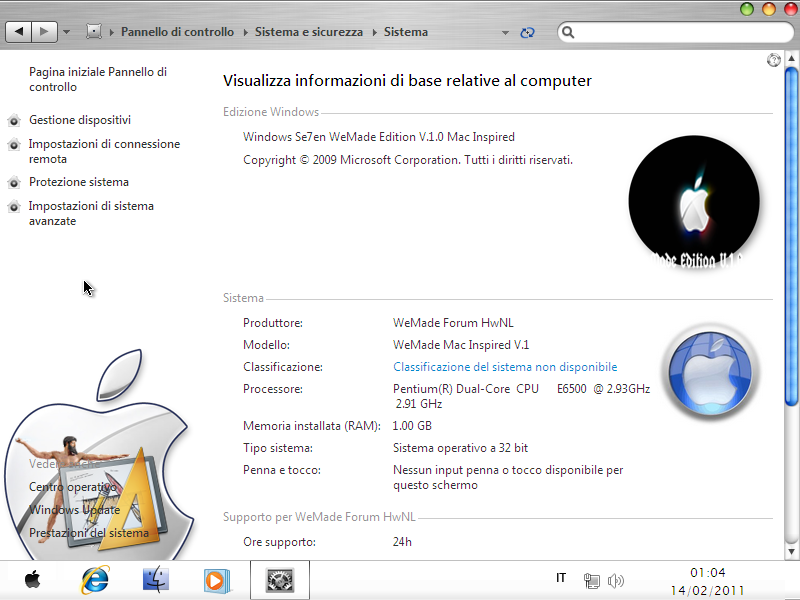
Task: Open Centro operativo link
Action: 72,487
